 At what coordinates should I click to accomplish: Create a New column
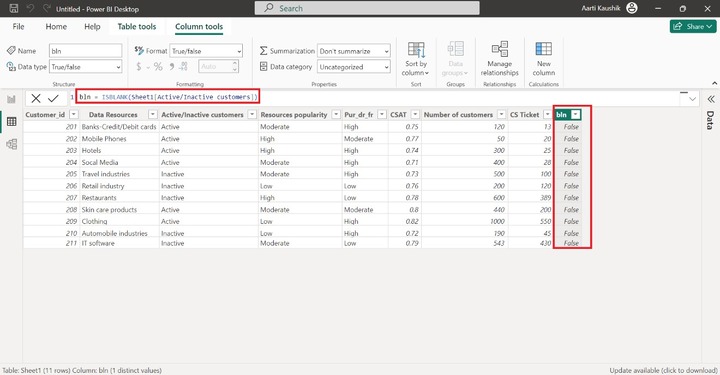pos(544,59)
